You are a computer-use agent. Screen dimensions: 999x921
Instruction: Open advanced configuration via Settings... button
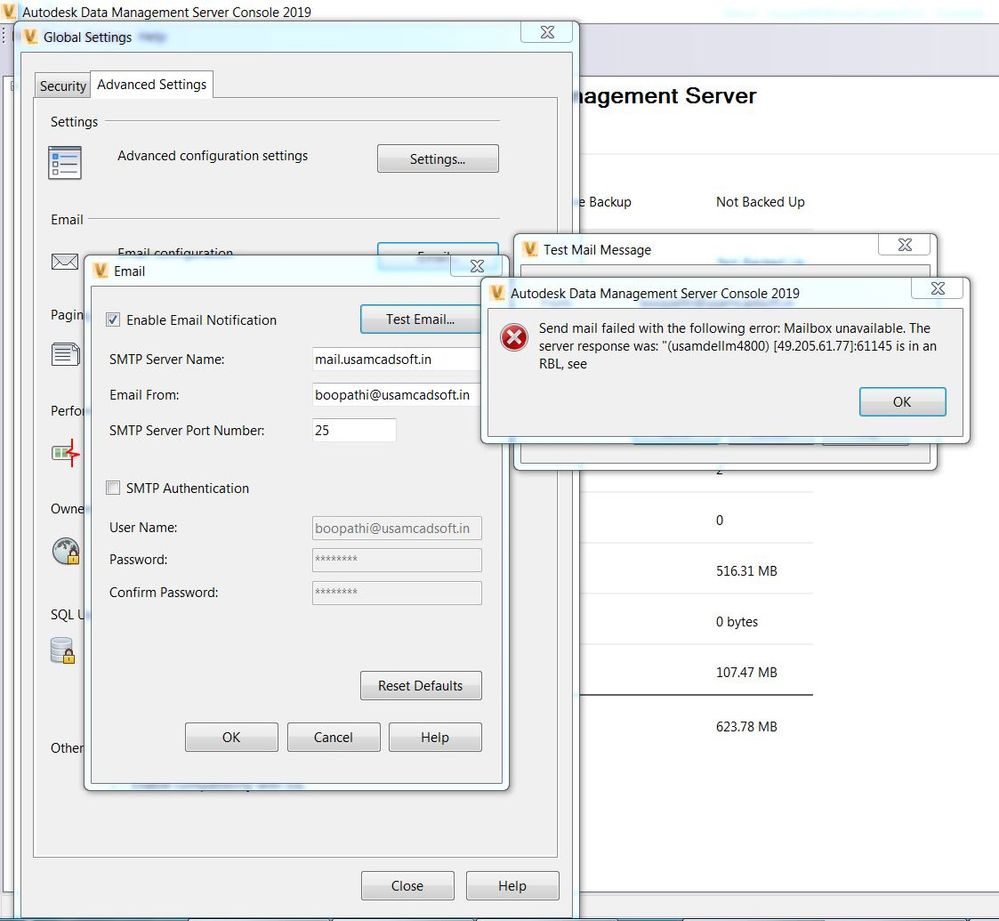click(x=438, y=159)
